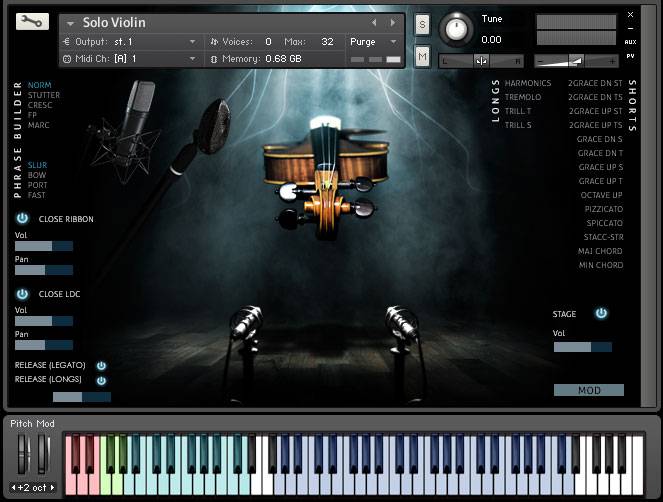
Task: Open the Output st. 1 dropdown
Action: (193, 42)
